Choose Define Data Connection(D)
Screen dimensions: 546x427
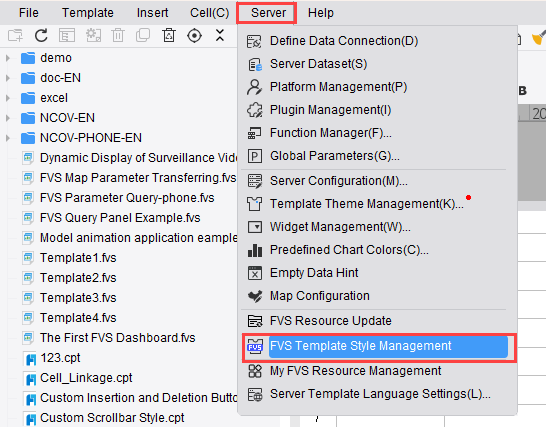tap(344, 41)
